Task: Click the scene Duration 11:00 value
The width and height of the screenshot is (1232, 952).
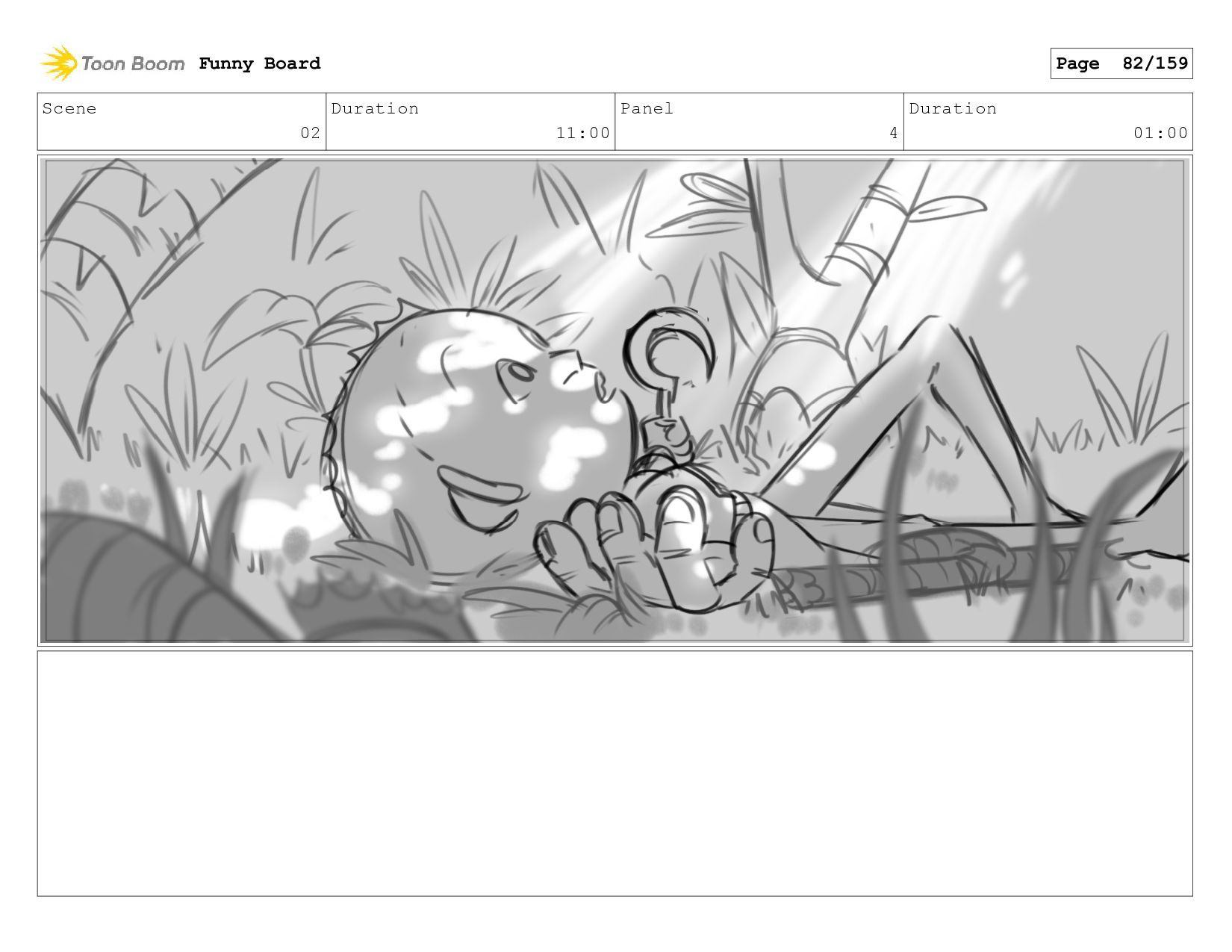Action: 583,133
